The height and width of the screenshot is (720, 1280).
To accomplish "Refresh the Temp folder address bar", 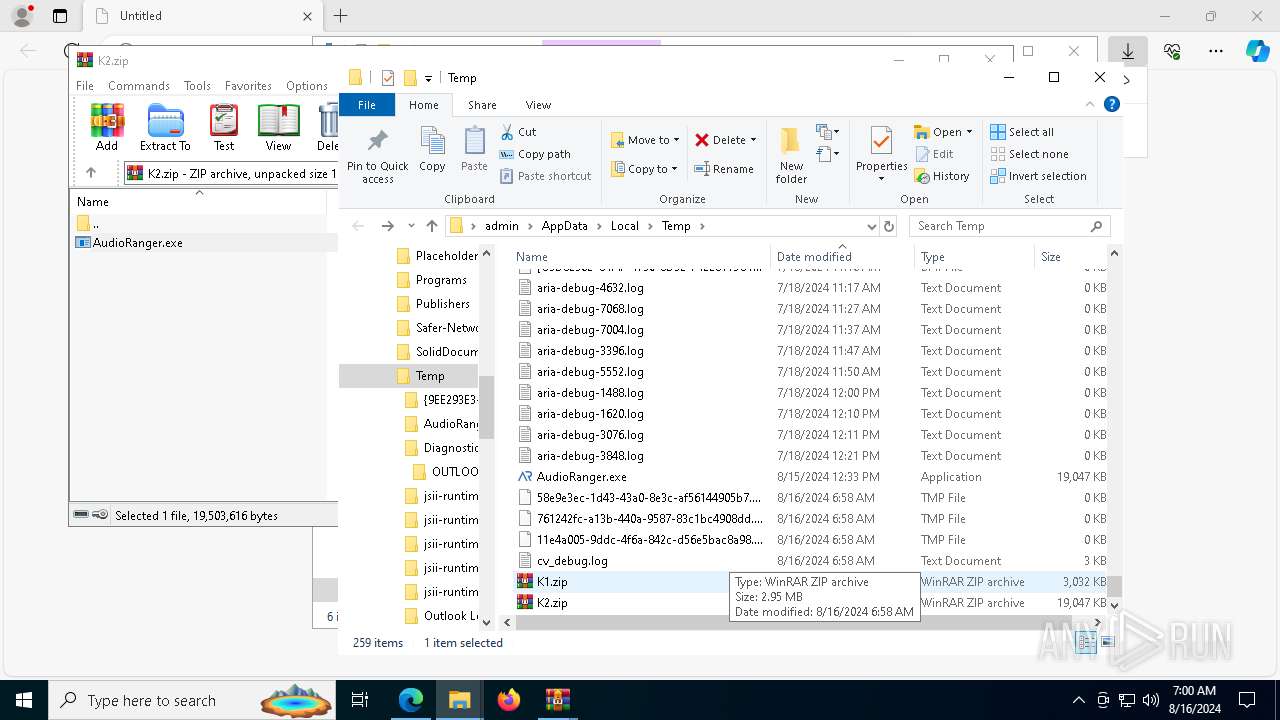I will (889, 226).
